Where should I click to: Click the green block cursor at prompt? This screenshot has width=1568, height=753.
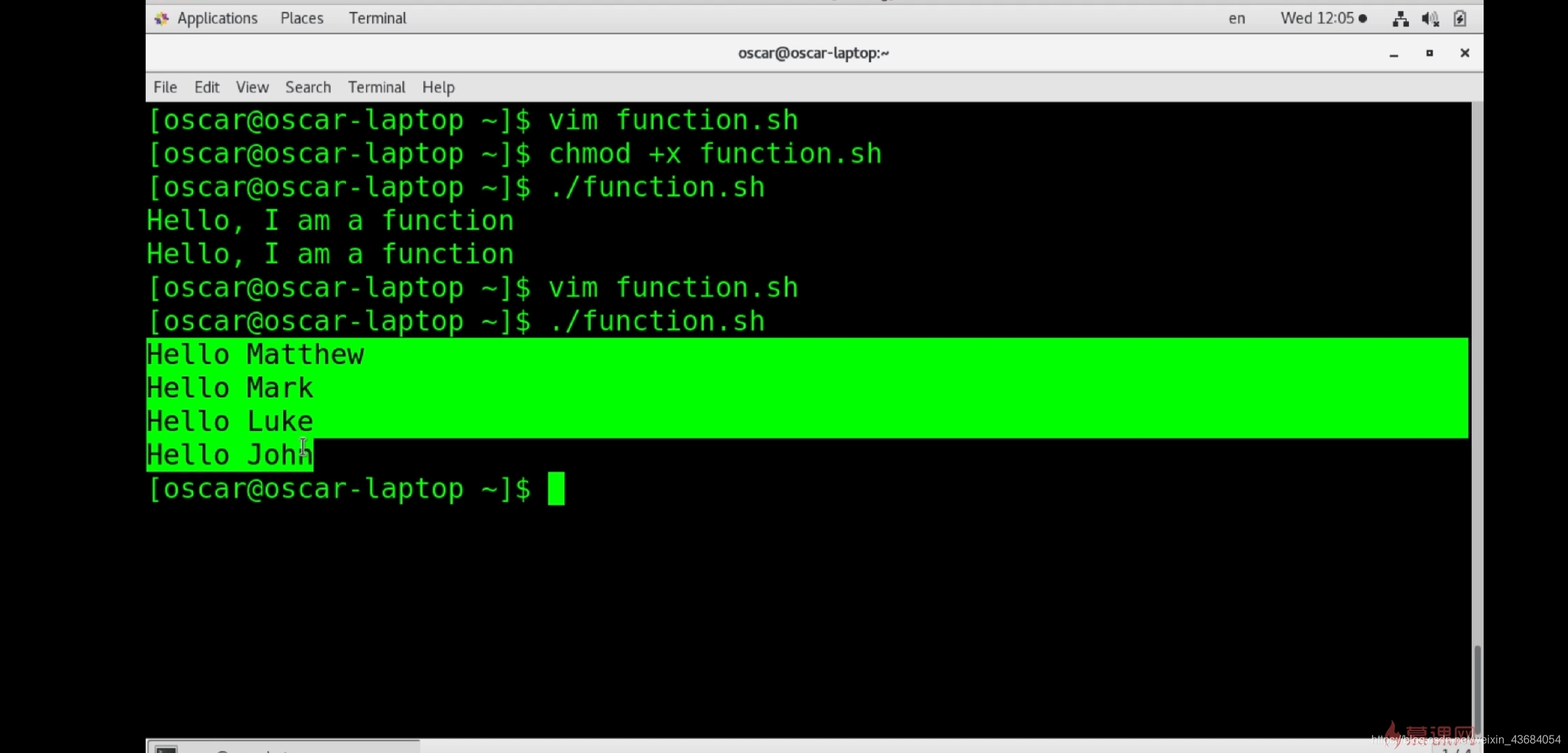556,489
